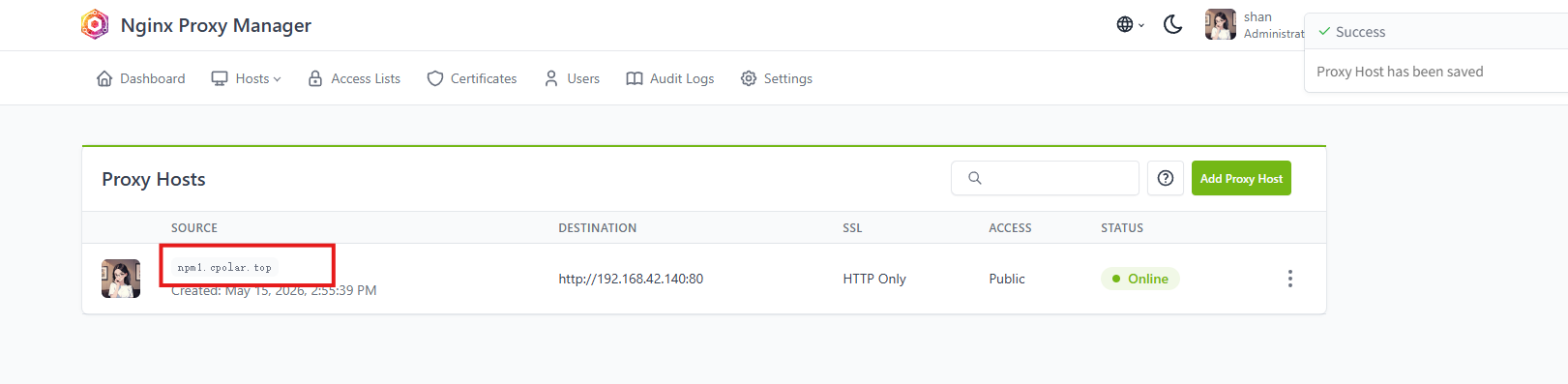Open three-dot actions menu for npm1.cpolar.top
This screenshot has height=384, width=1568.
coord(1289,279)
